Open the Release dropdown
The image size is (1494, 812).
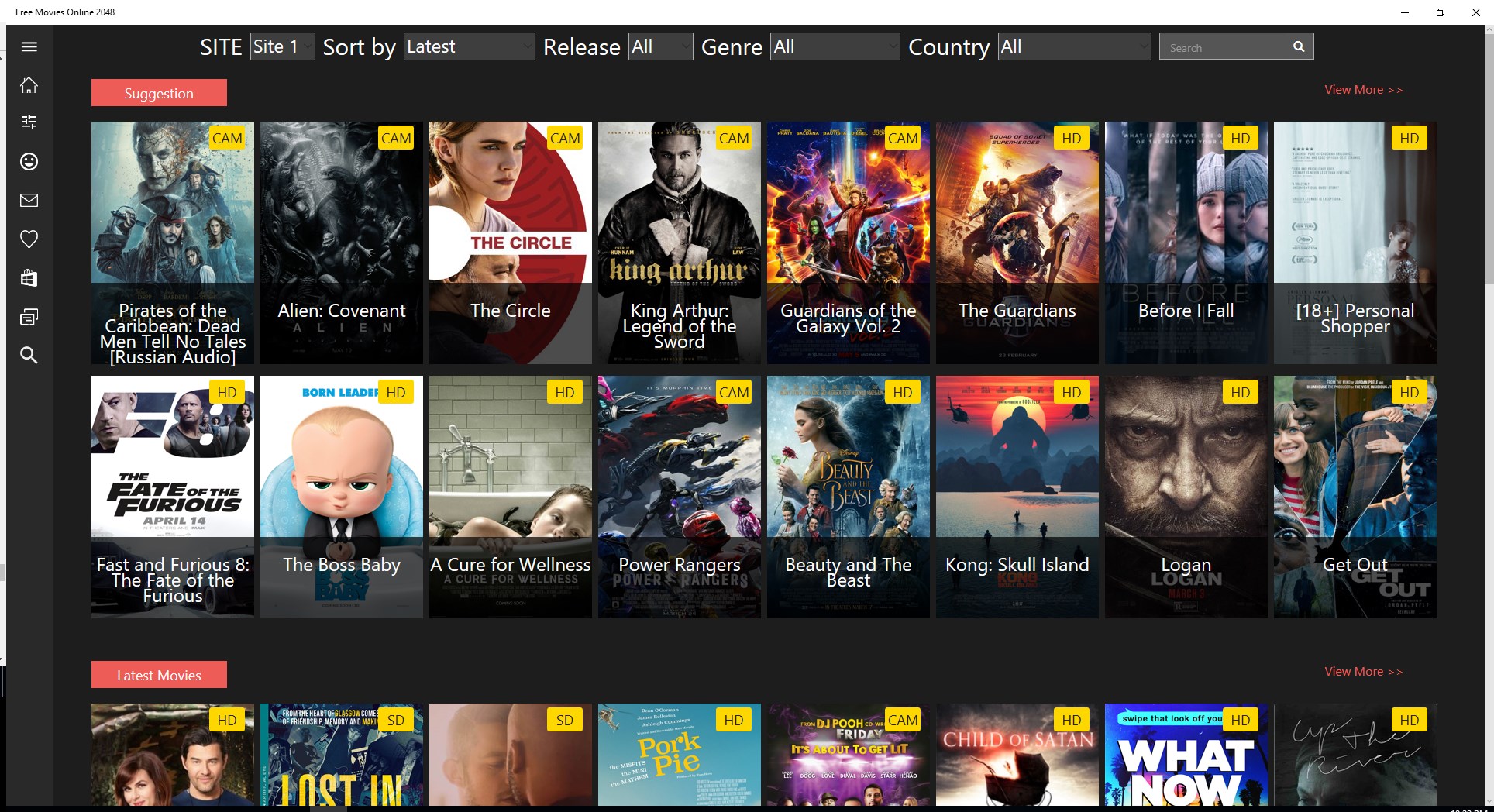[660, 46]
